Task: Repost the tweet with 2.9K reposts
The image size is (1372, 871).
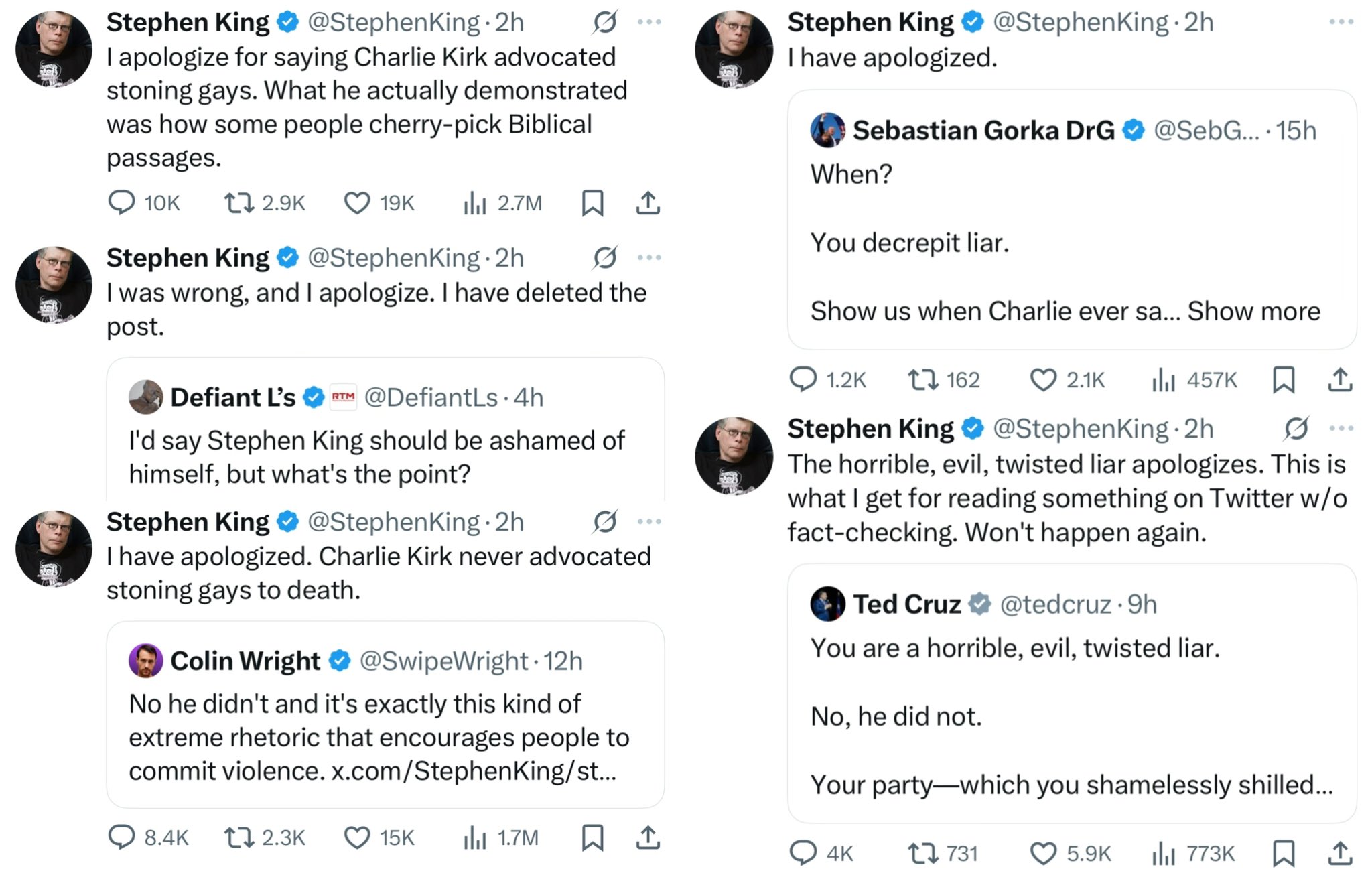Action: click(x=238, y=202)
